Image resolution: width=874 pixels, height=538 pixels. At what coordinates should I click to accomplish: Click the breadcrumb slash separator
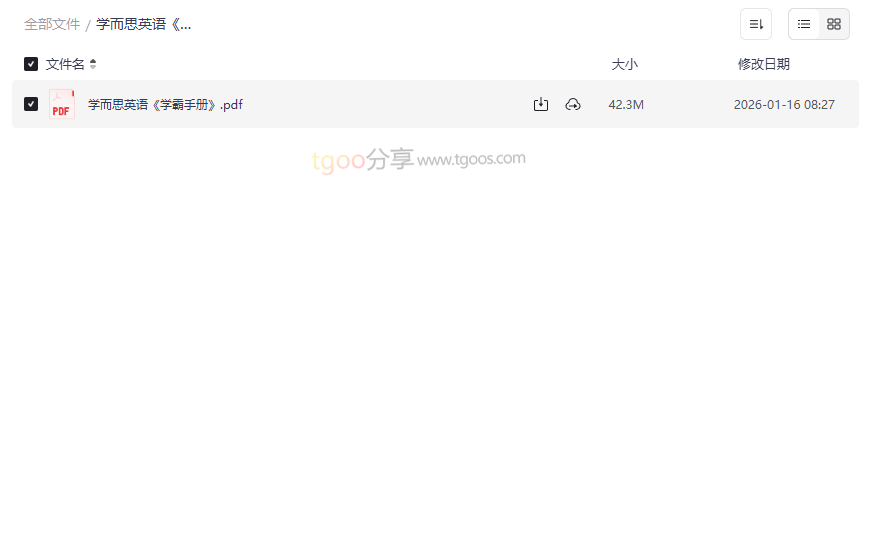88,25
